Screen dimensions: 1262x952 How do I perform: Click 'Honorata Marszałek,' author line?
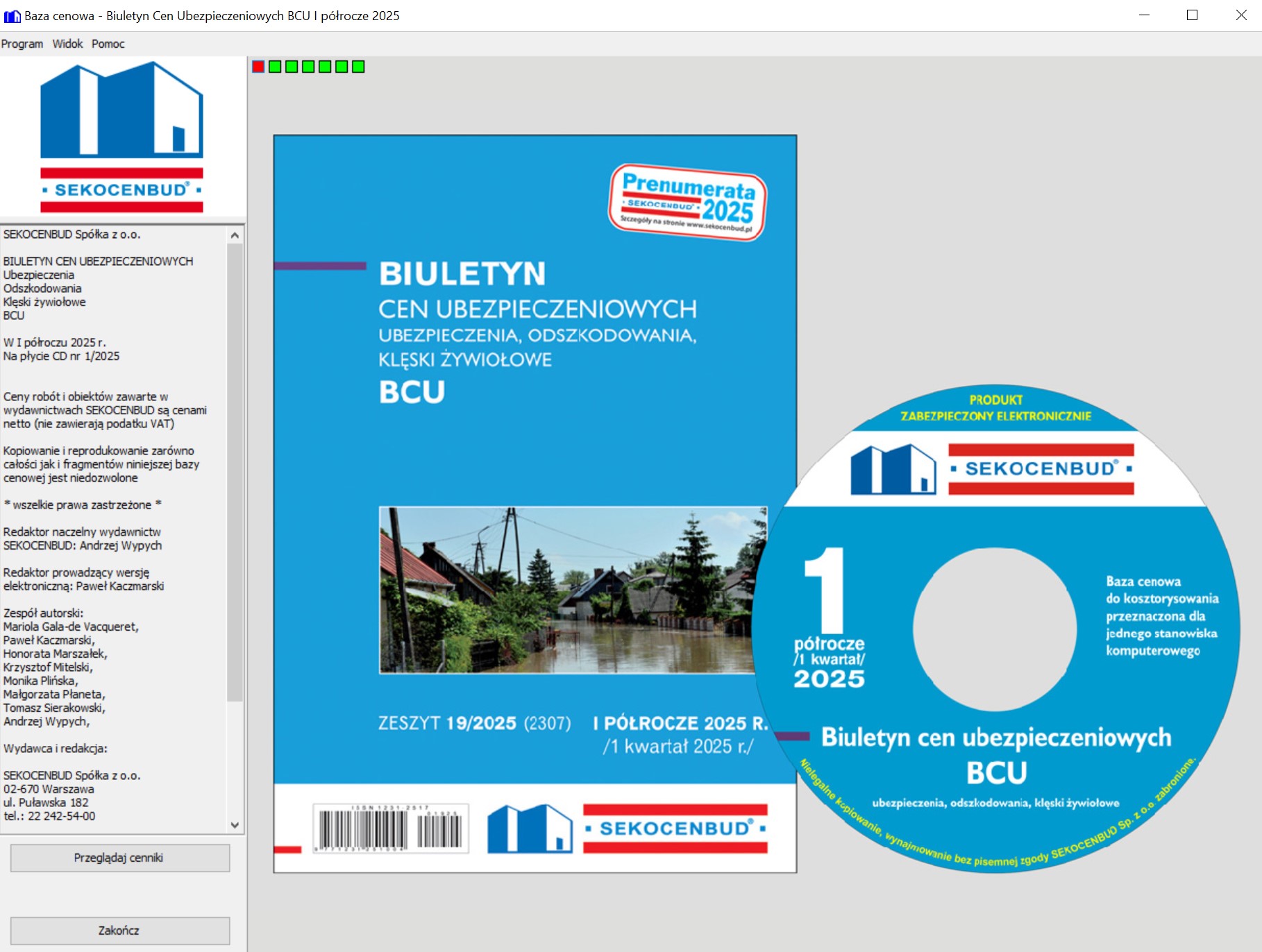click(56, 654)
